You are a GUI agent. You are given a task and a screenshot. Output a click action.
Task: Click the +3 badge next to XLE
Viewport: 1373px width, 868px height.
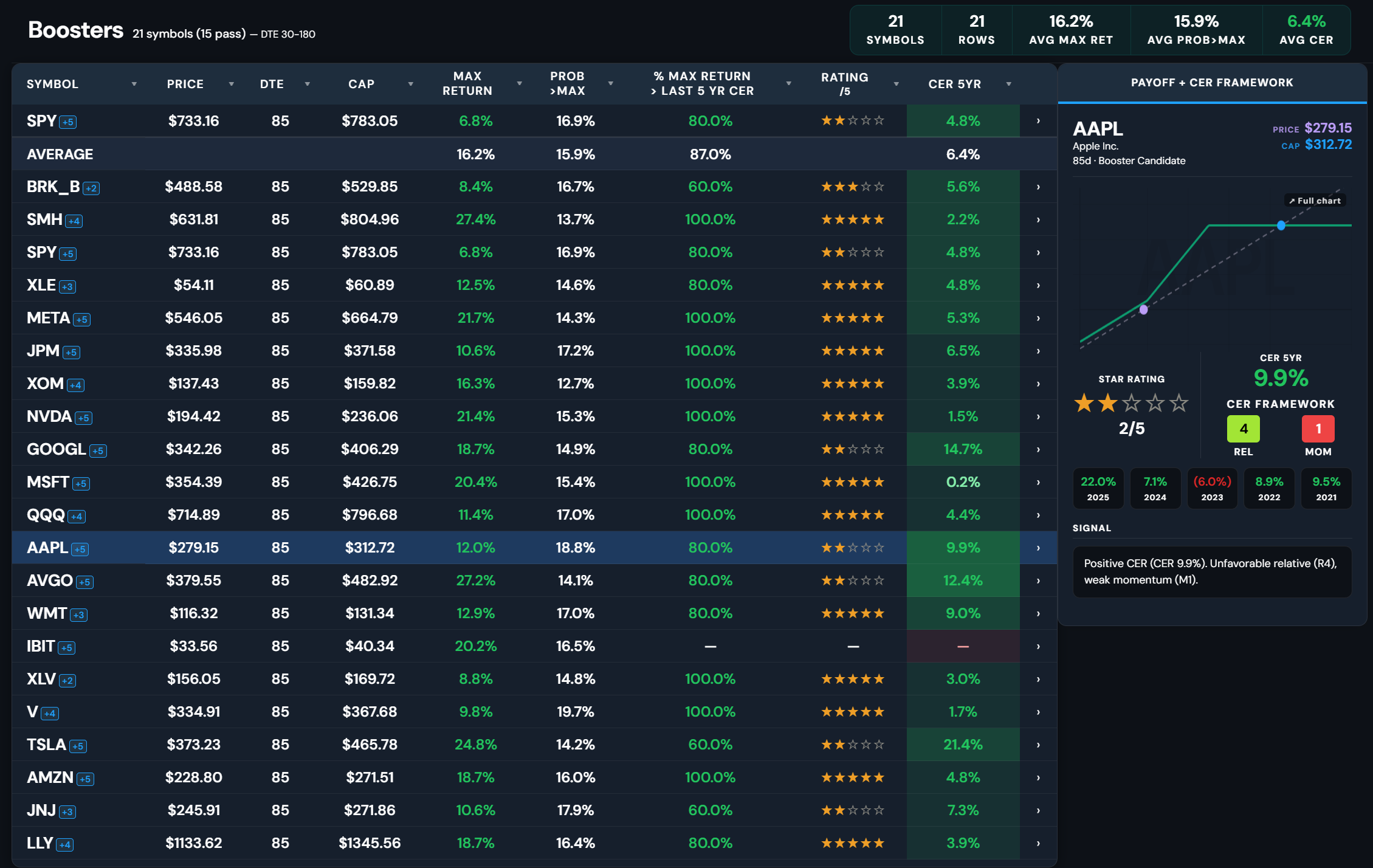tap(67, 287)
